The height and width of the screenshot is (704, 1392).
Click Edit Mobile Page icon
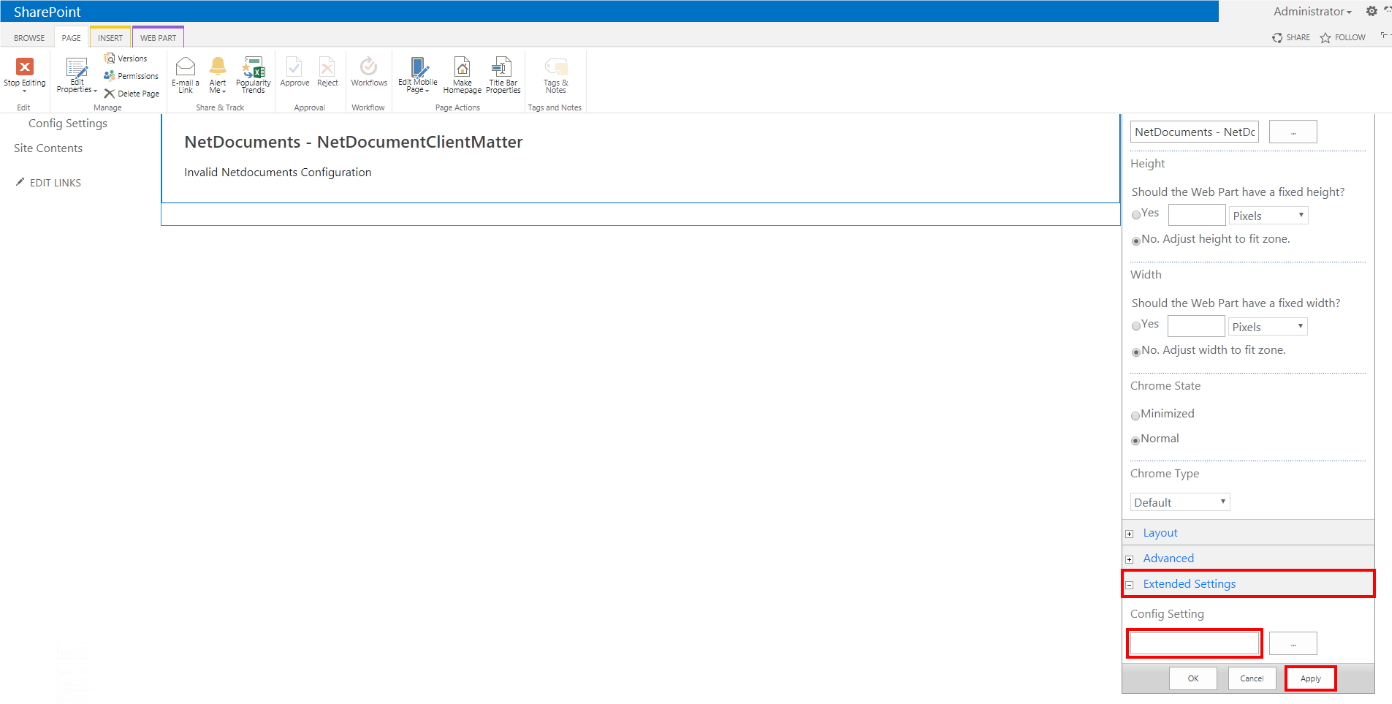pos(418,66)
